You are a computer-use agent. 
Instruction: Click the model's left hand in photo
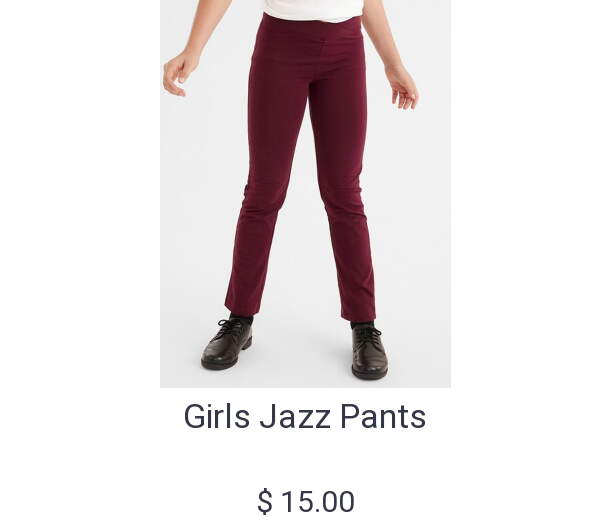pos(177,75)
